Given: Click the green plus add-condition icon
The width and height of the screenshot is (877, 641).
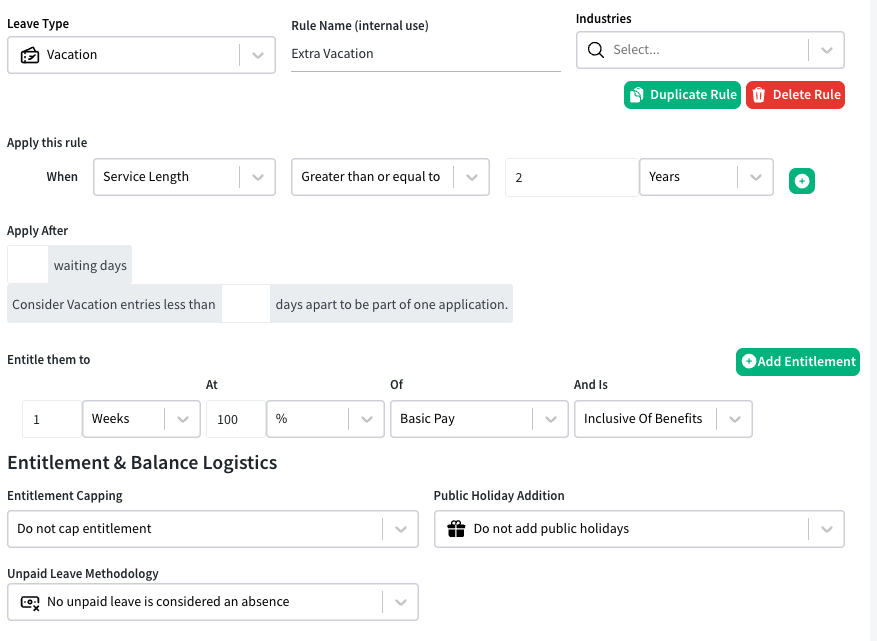Looking at the screenshot, I should click(x=801, y=181).
